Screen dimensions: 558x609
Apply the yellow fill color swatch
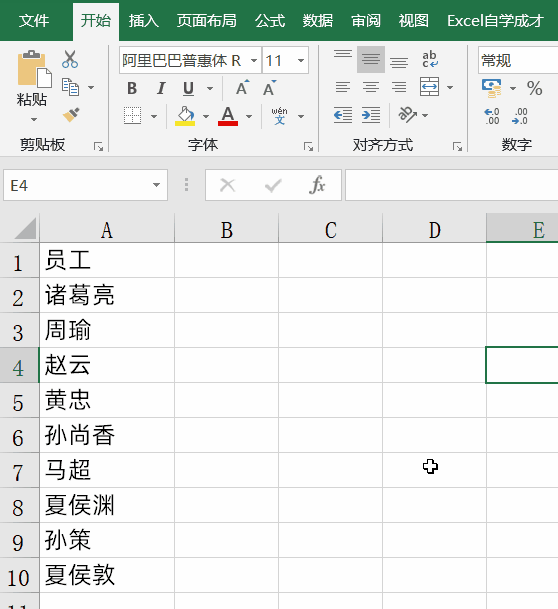tap(185, 116)
